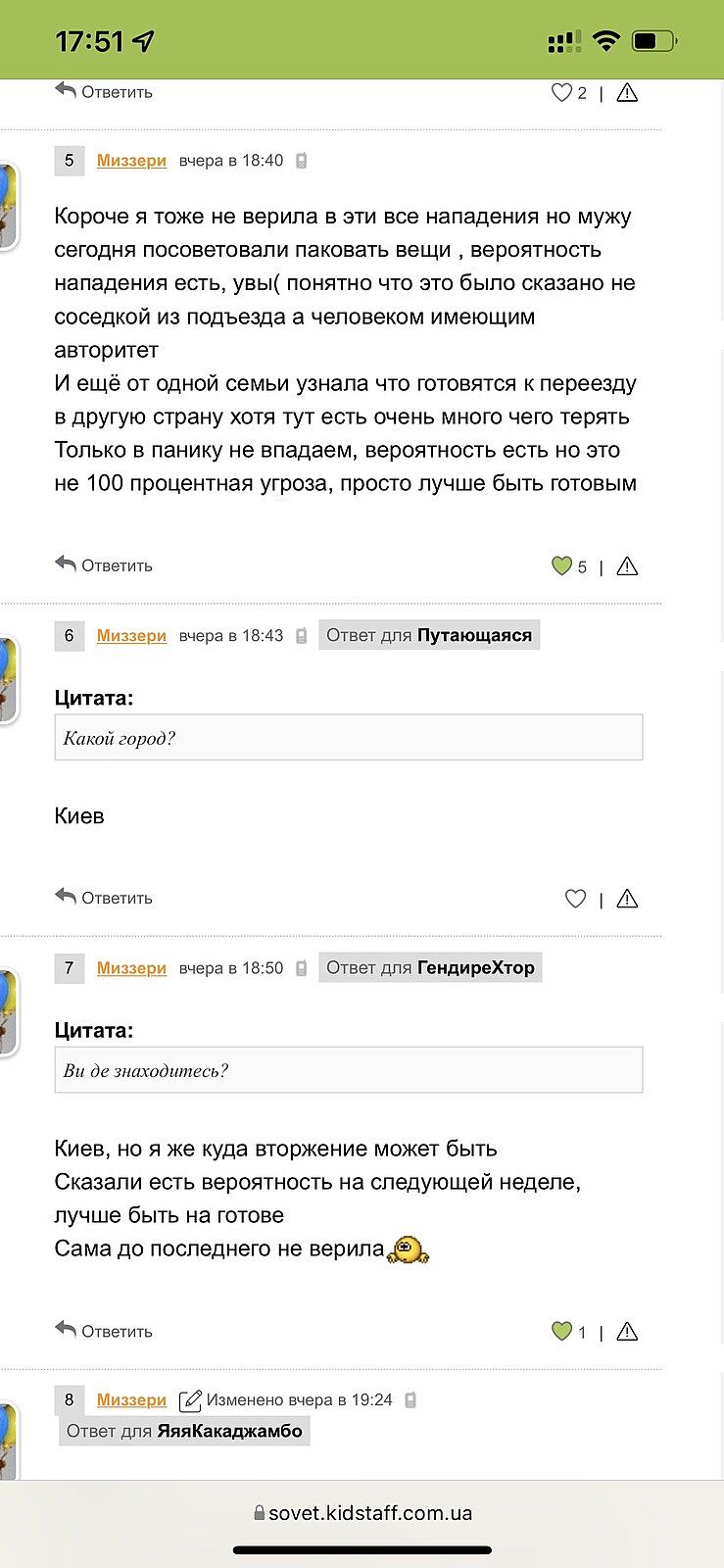724x1568 pixels.
Task: Like comment 5 with the green heart
Action: click(x=561, y=566)
